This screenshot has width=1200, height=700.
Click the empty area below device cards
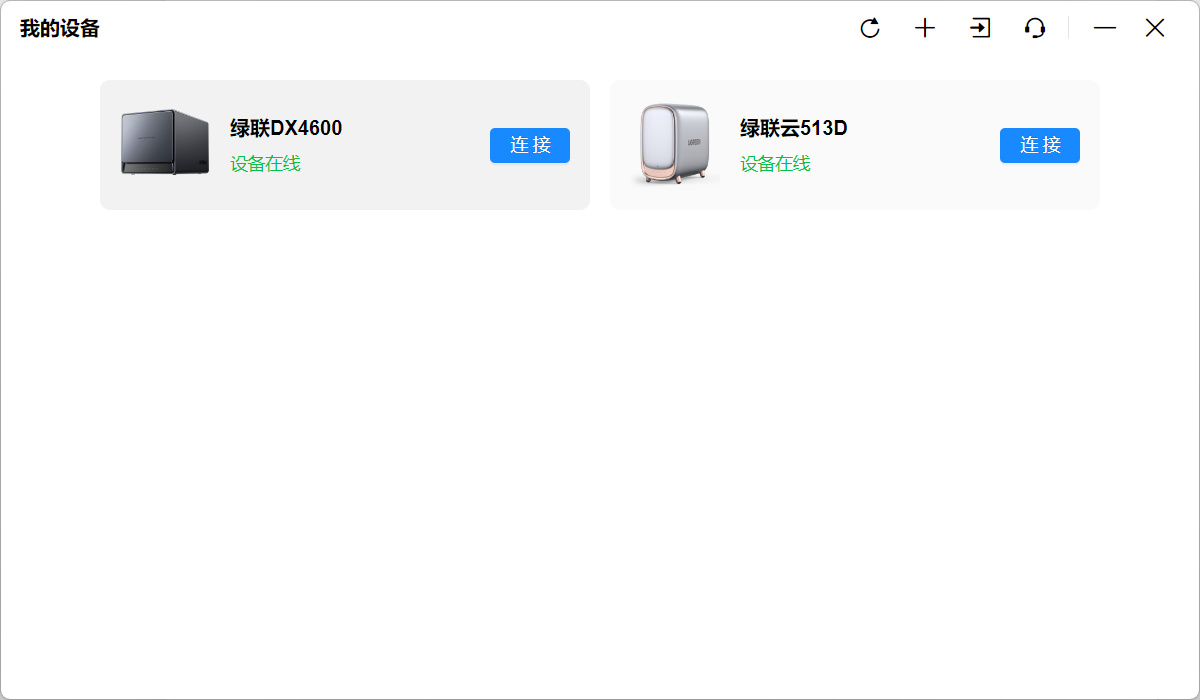pos(600,450)
